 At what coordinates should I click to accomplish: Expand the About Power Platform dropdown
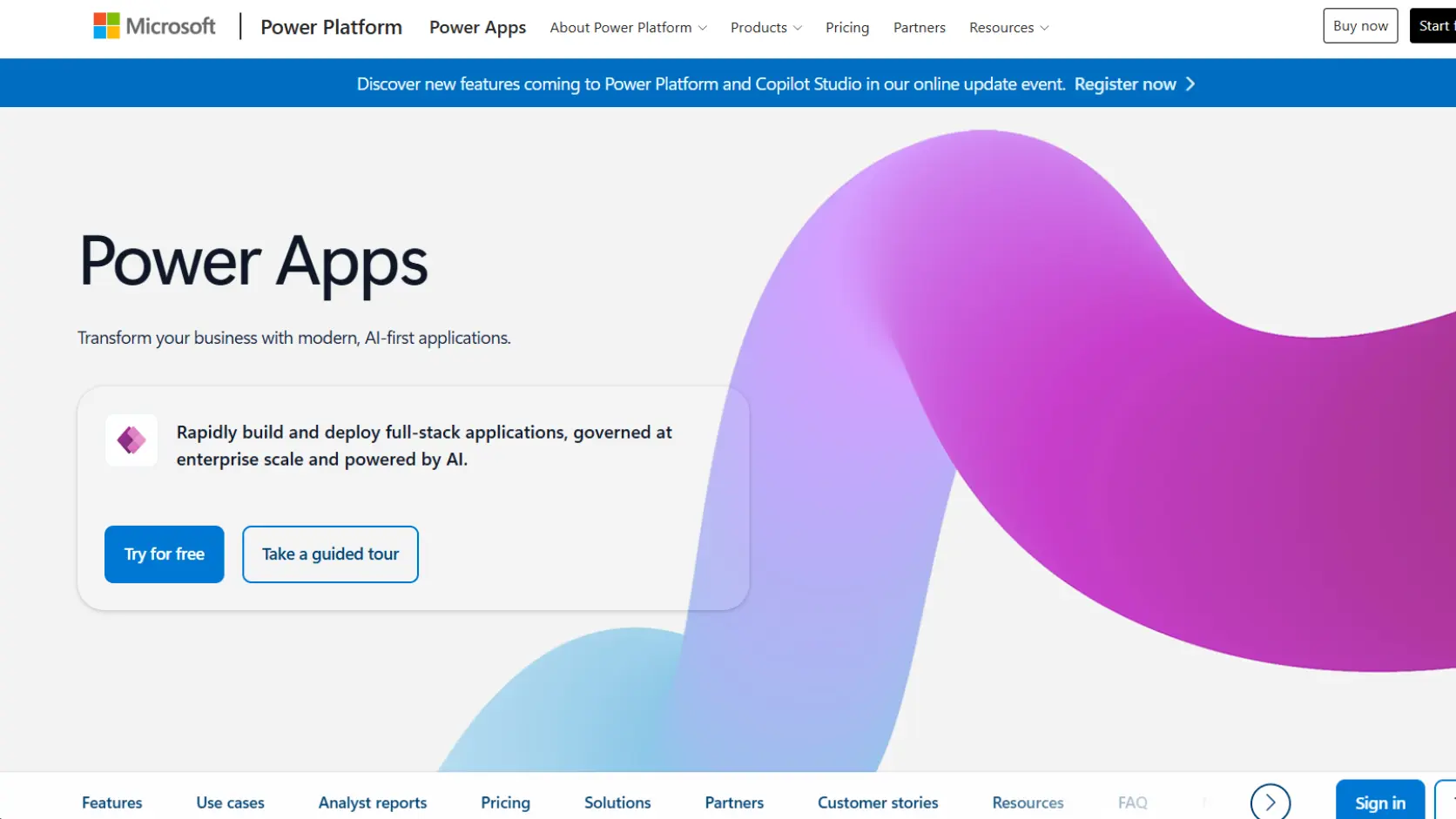[628, 28]
